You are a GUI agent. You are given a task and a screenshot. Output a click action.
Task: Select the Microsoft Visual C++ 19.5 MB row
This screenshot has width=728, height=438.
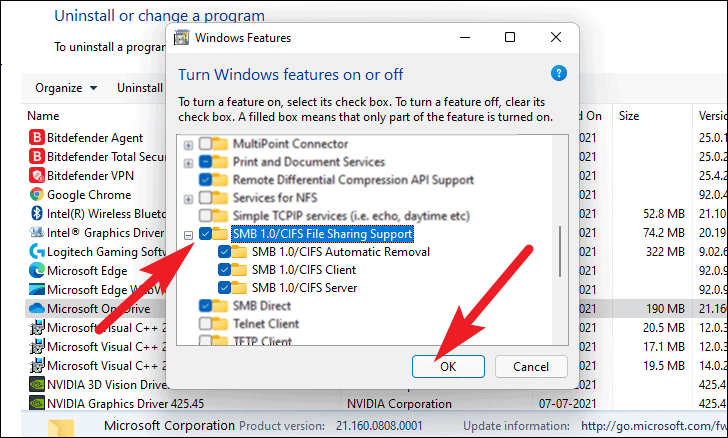point(374,366)
